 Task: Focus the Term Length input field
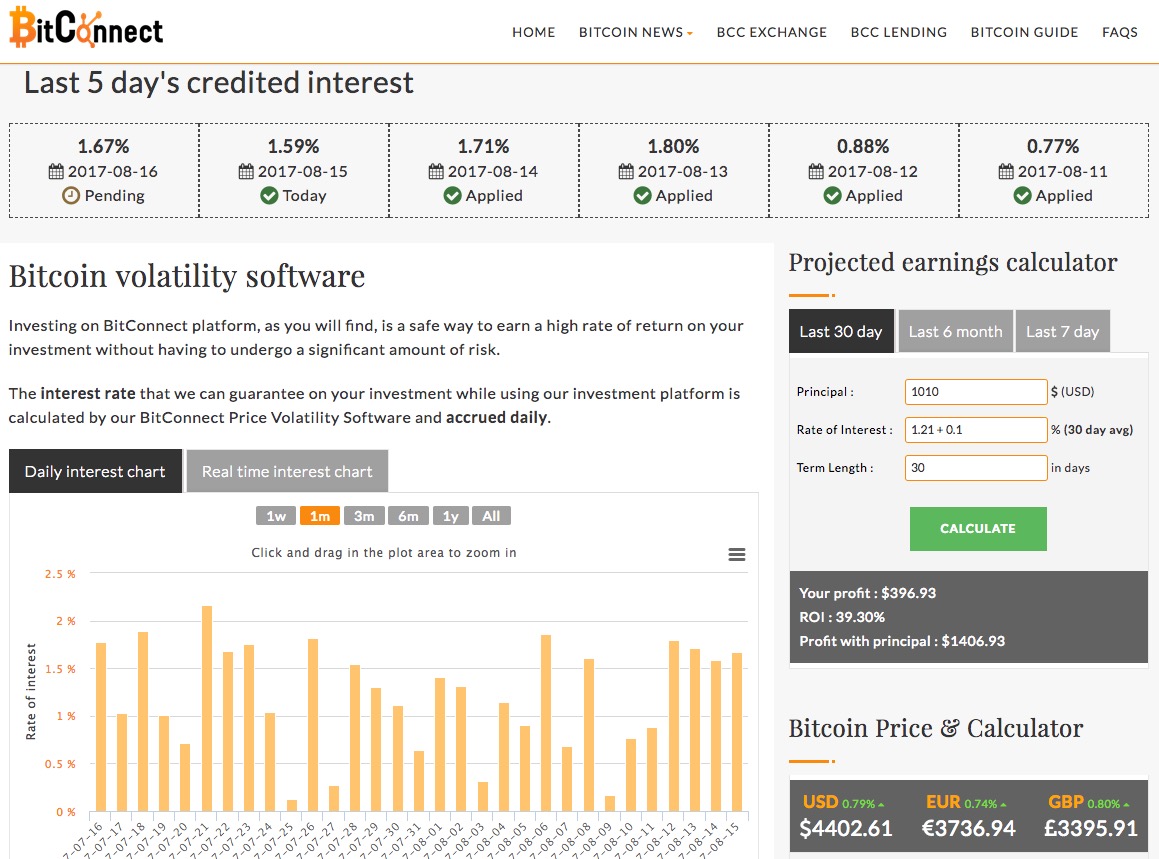tap(976, 468)
